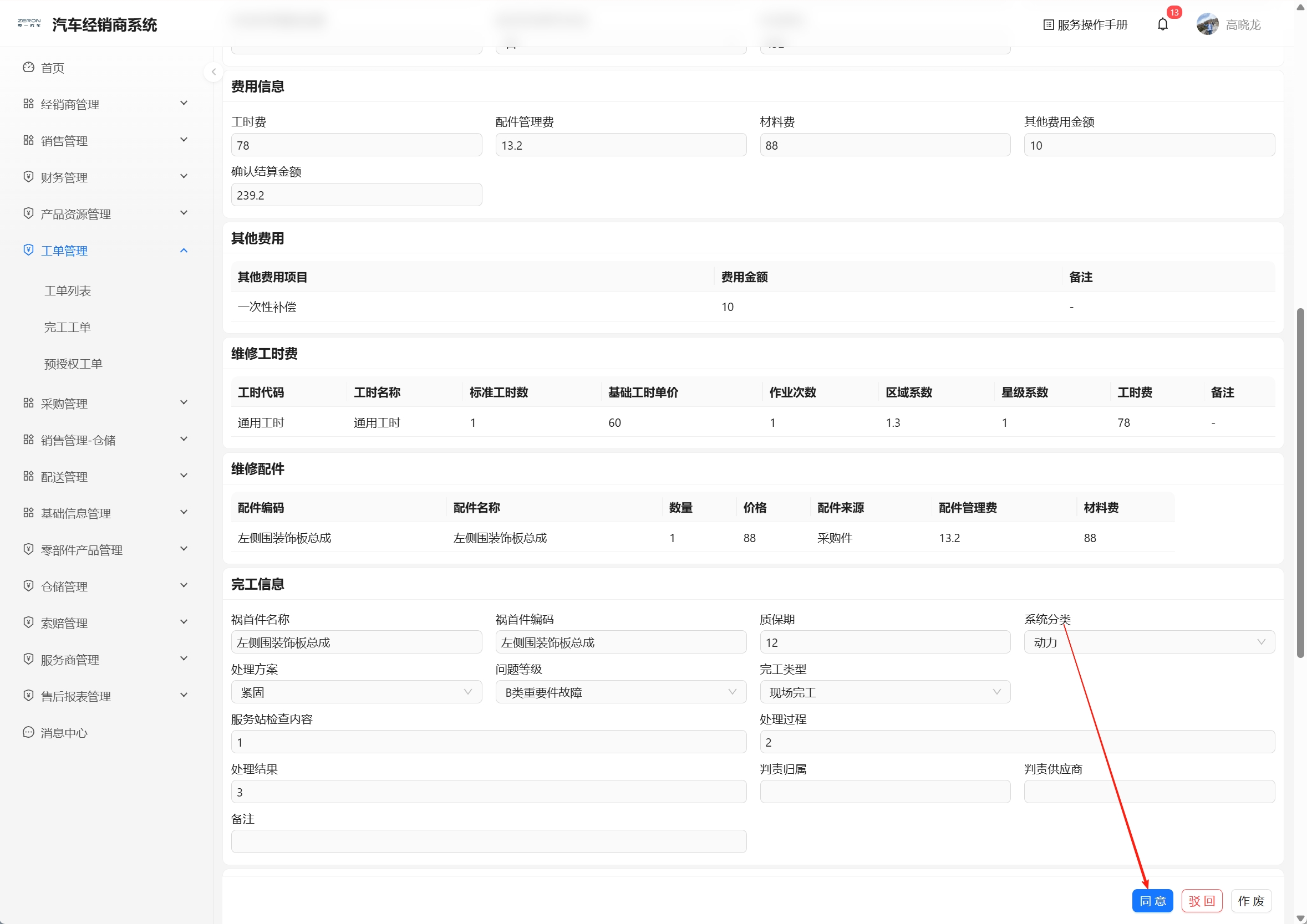The height and width of the screenshot is (924, 1307).
Task: Open the notification bell icon
Action: coord(1162,24)
